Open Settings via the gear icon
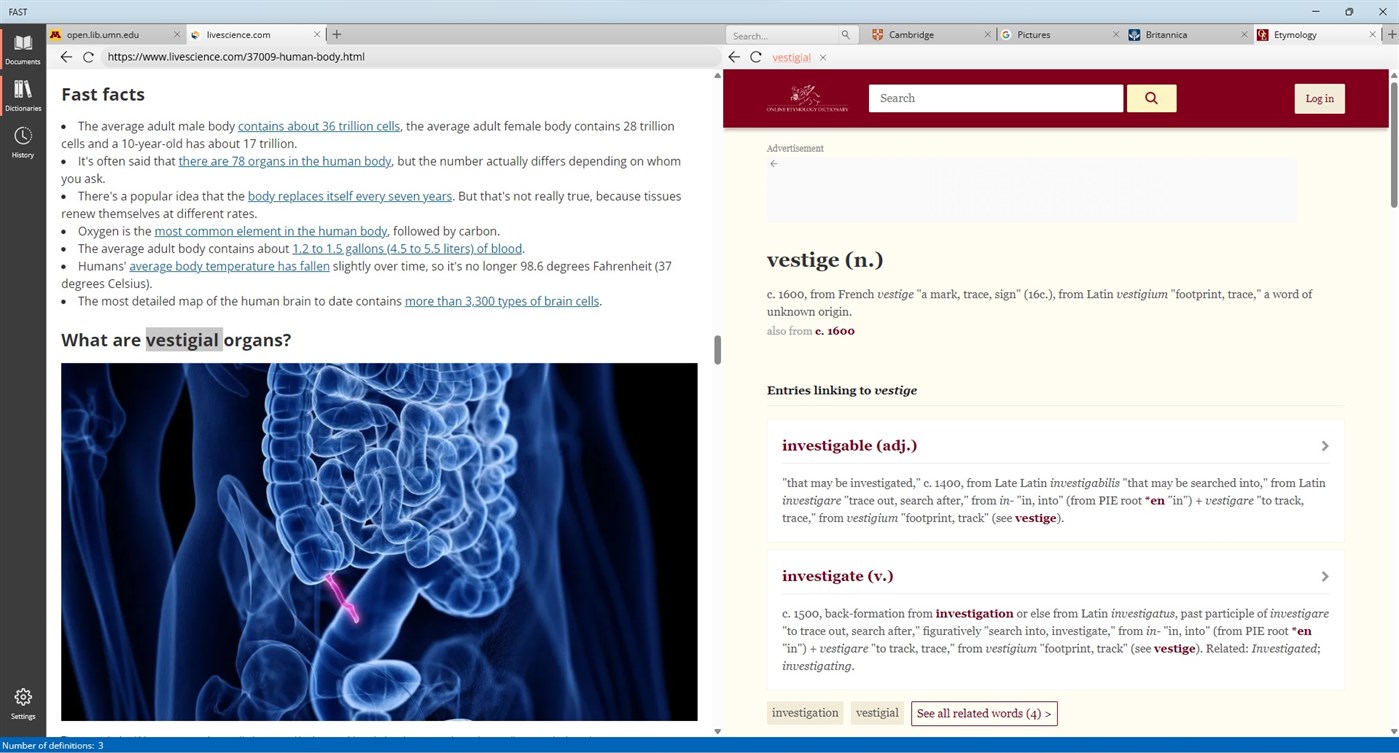The width and height of the screenshot is (1399, 753). [22, 699]
